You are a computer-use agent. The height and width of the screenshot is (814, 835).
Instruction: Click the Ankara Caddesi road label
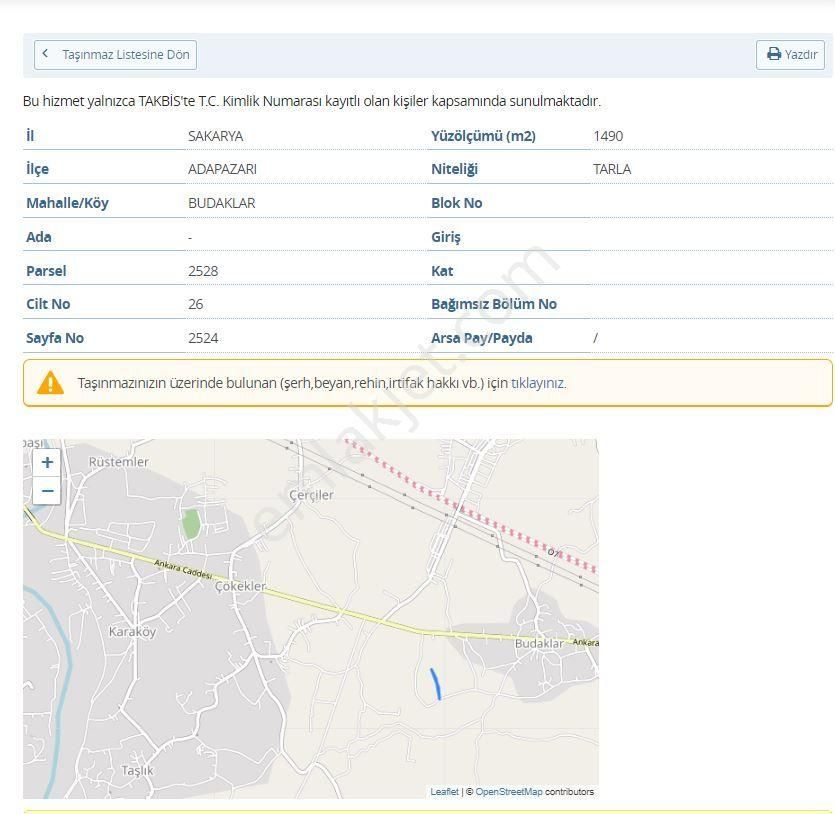(x=183, y=569)
